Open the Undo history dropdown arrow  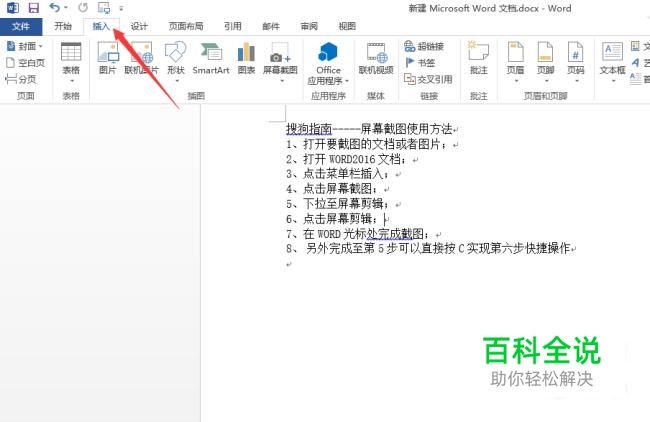tap(66, 8)
